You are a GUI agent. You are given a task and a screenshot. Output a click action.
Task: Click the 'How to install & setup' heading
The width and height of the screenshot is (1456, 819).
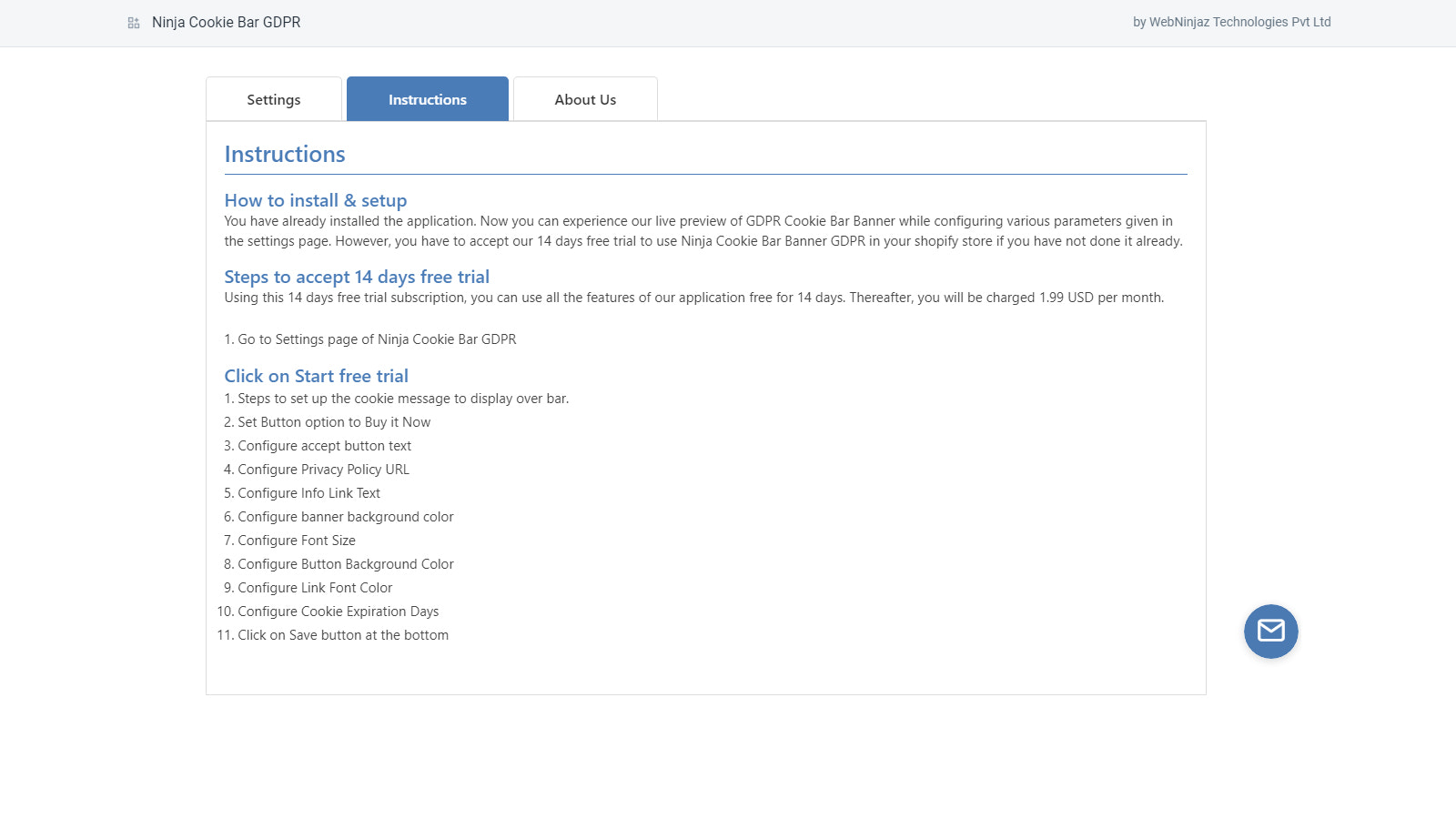[316, 200]
